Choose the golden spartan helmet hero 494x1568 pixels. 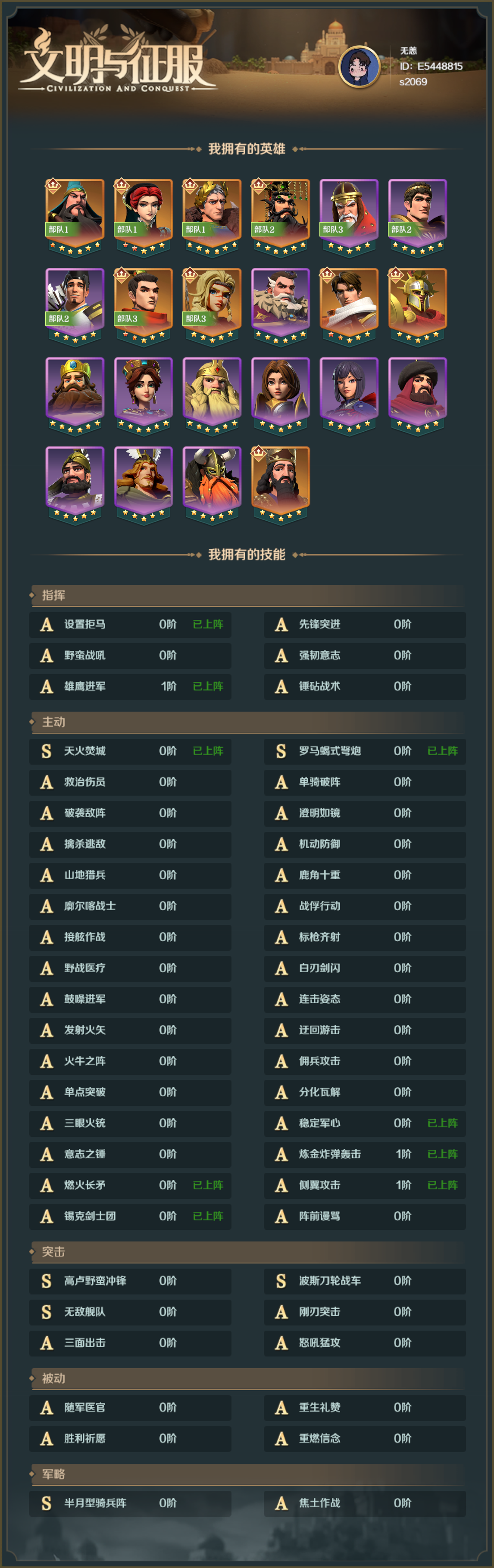tap(418, 306)
